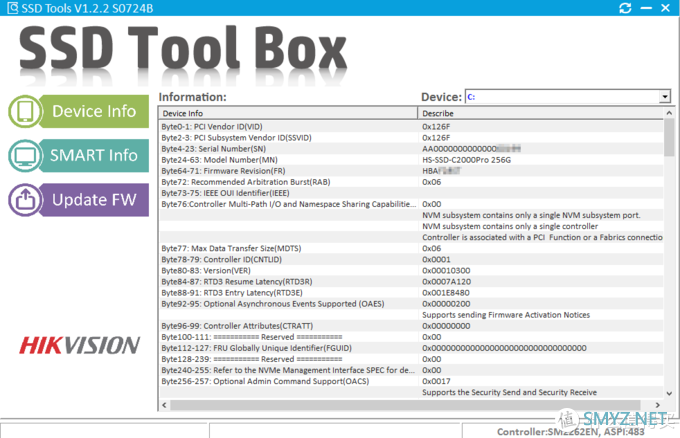Select row Byte80-83: Version(VER)
This screenshot has width=680, height=438.
tap(411, 271)
